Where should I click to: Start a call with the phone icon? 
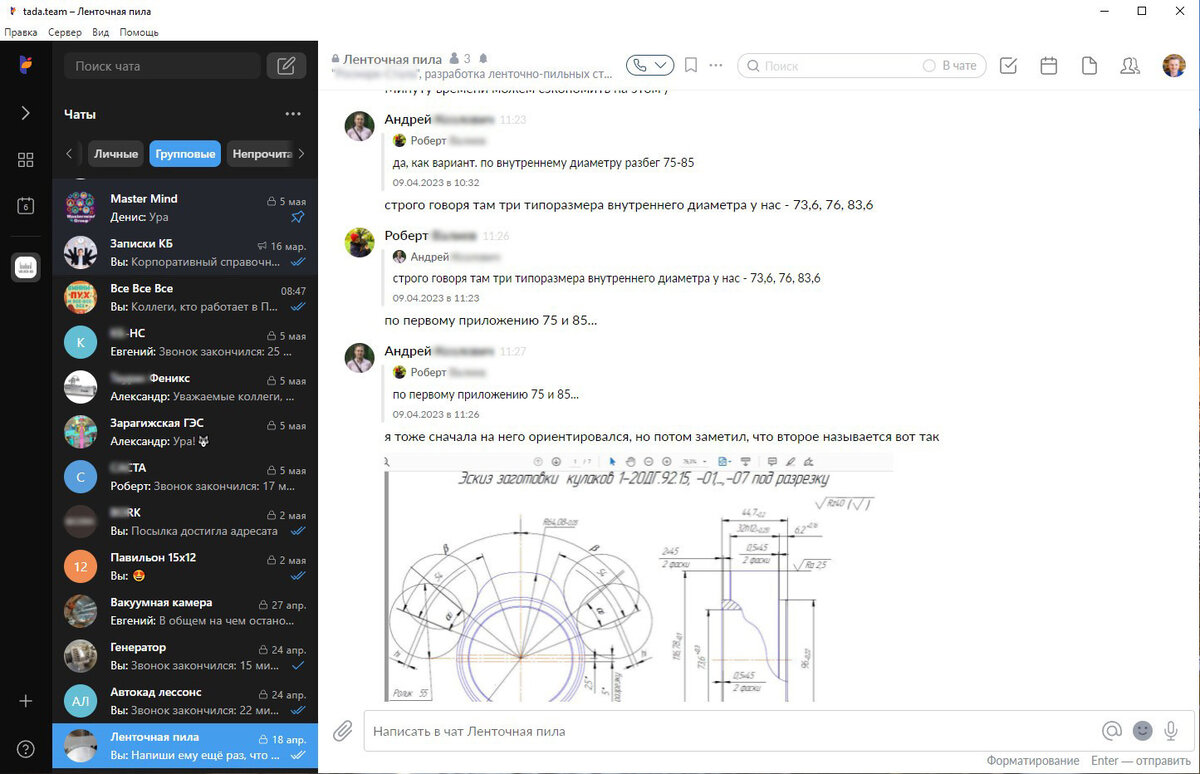point(639,63)
